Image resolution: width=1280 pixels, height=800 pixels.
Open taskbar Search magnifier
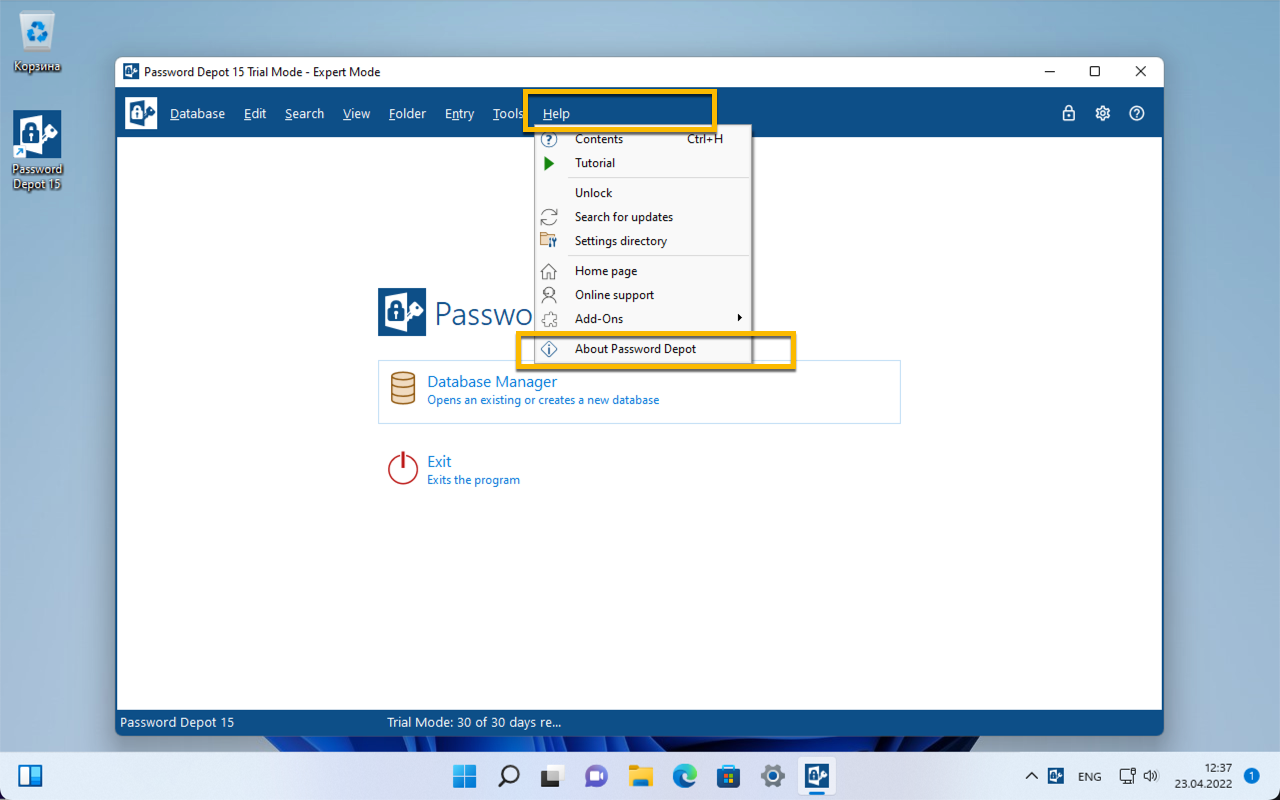509,775
